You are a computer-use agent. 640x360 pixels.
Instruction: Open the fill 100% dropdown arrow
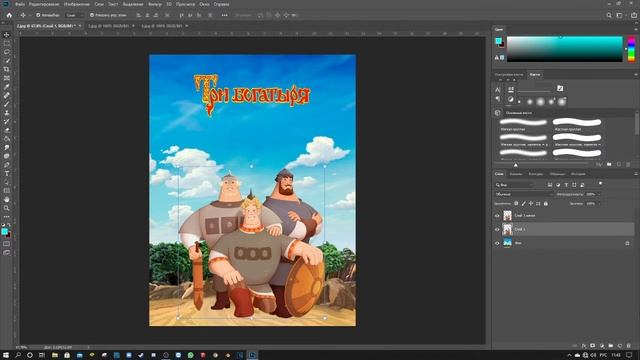coord(599,203)
